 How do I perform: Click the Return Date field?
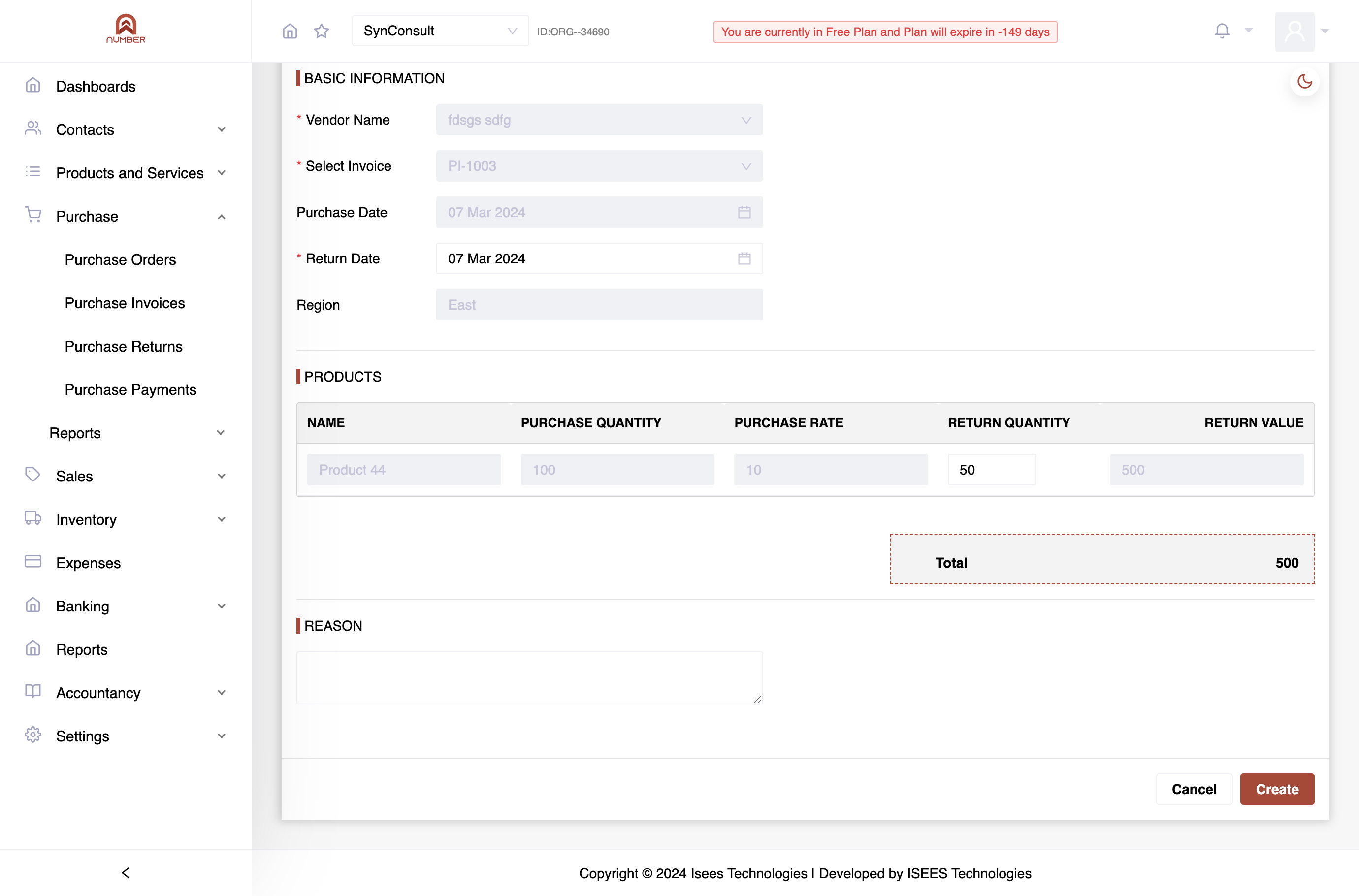599,259
